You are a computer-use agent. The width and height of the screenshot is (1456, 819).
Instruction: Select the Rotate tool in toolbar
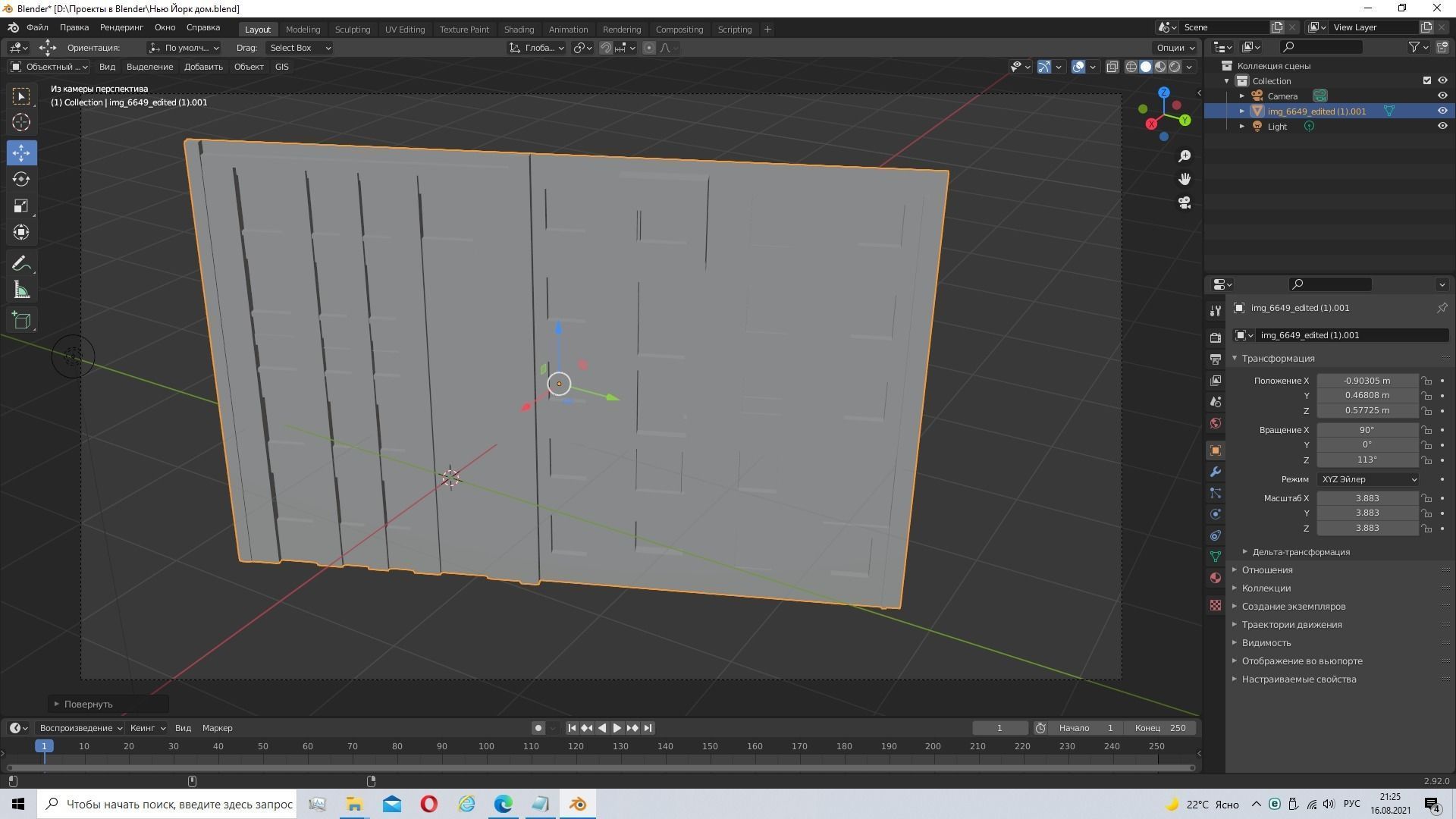21,179
